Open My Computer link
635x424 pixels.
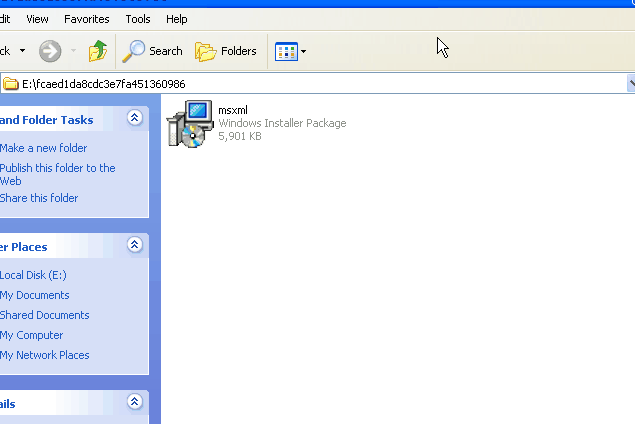pyautogui.click(x=31, y=335)
